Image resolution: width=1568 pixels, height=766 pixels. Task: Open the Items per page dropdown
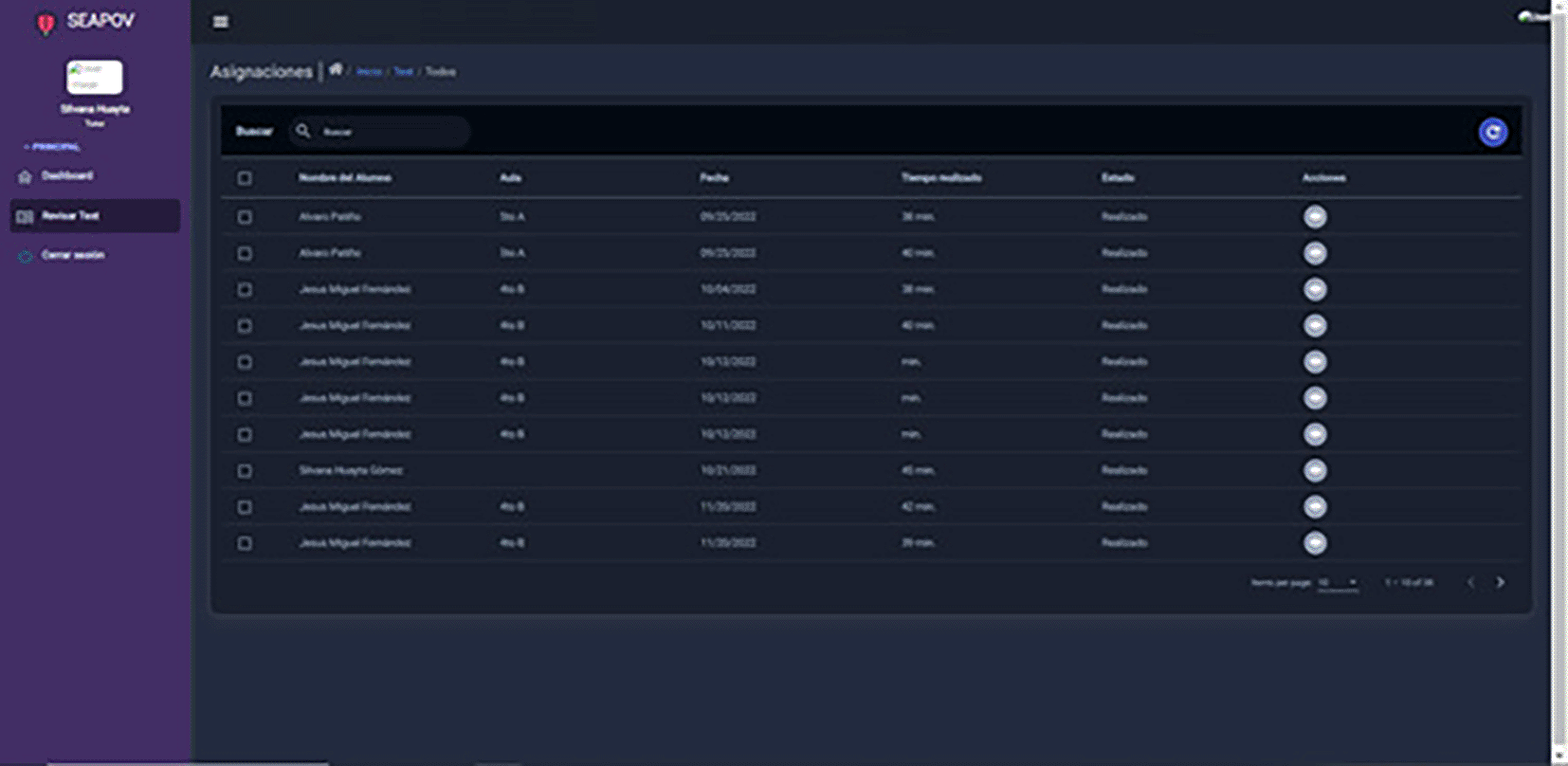pos(1338,582)
